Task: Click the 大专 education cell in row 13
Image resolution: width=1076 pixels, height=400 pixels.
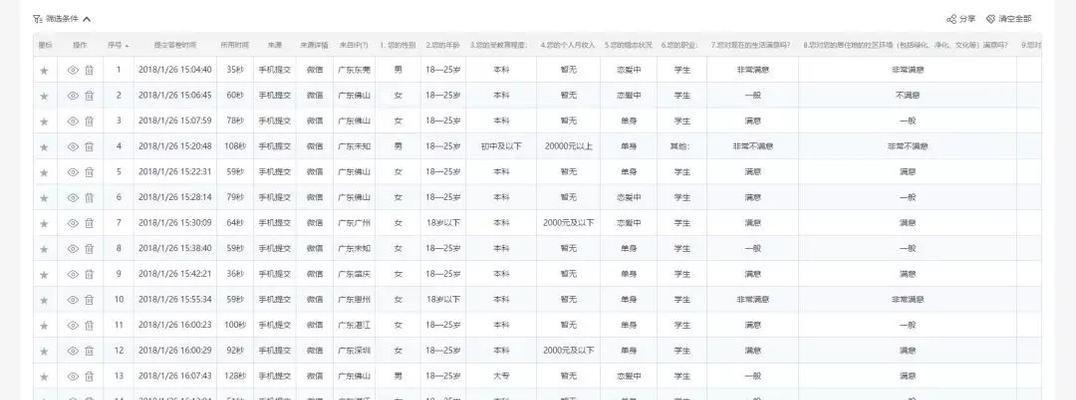Action: coord(502,376)
